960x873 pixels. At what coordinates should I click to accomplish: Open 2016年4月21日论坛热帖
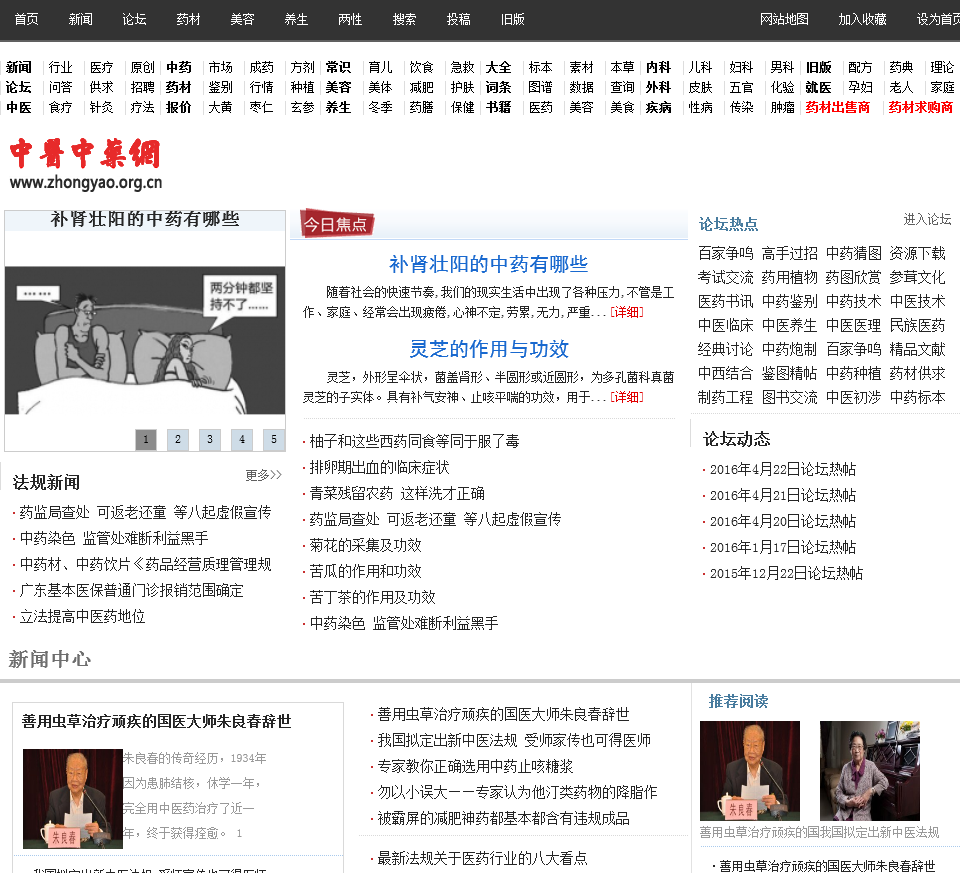[782, 495]
